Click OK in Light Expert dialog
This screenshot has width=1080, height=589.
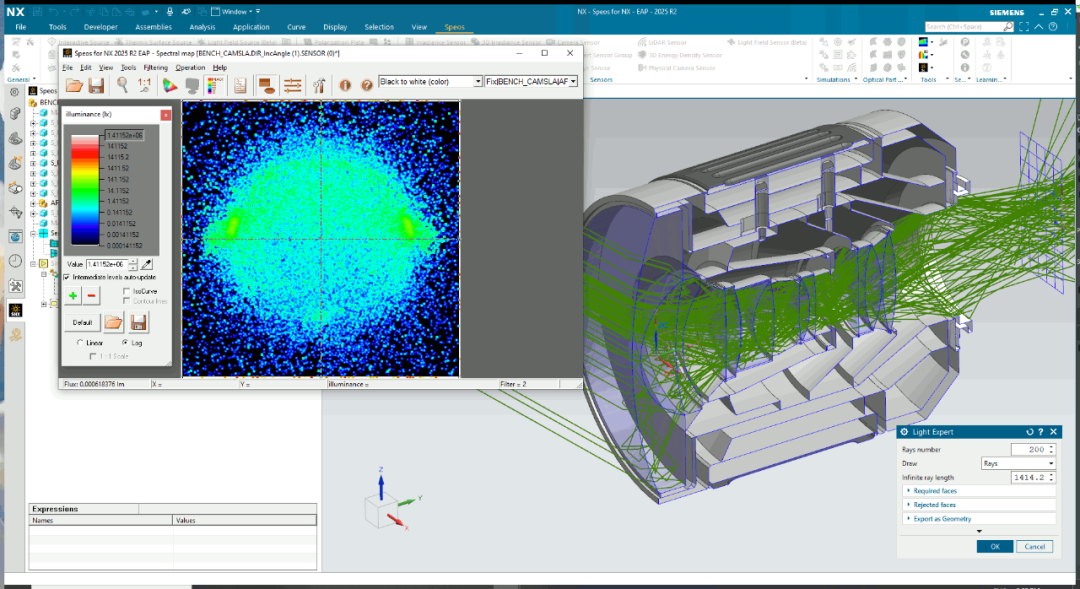[x=995, y=546]
